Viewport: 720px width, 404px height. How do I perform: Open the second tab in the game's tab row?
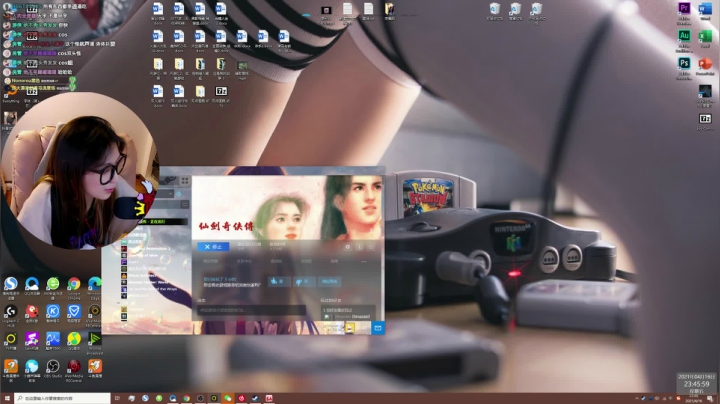tap(244, 261)
